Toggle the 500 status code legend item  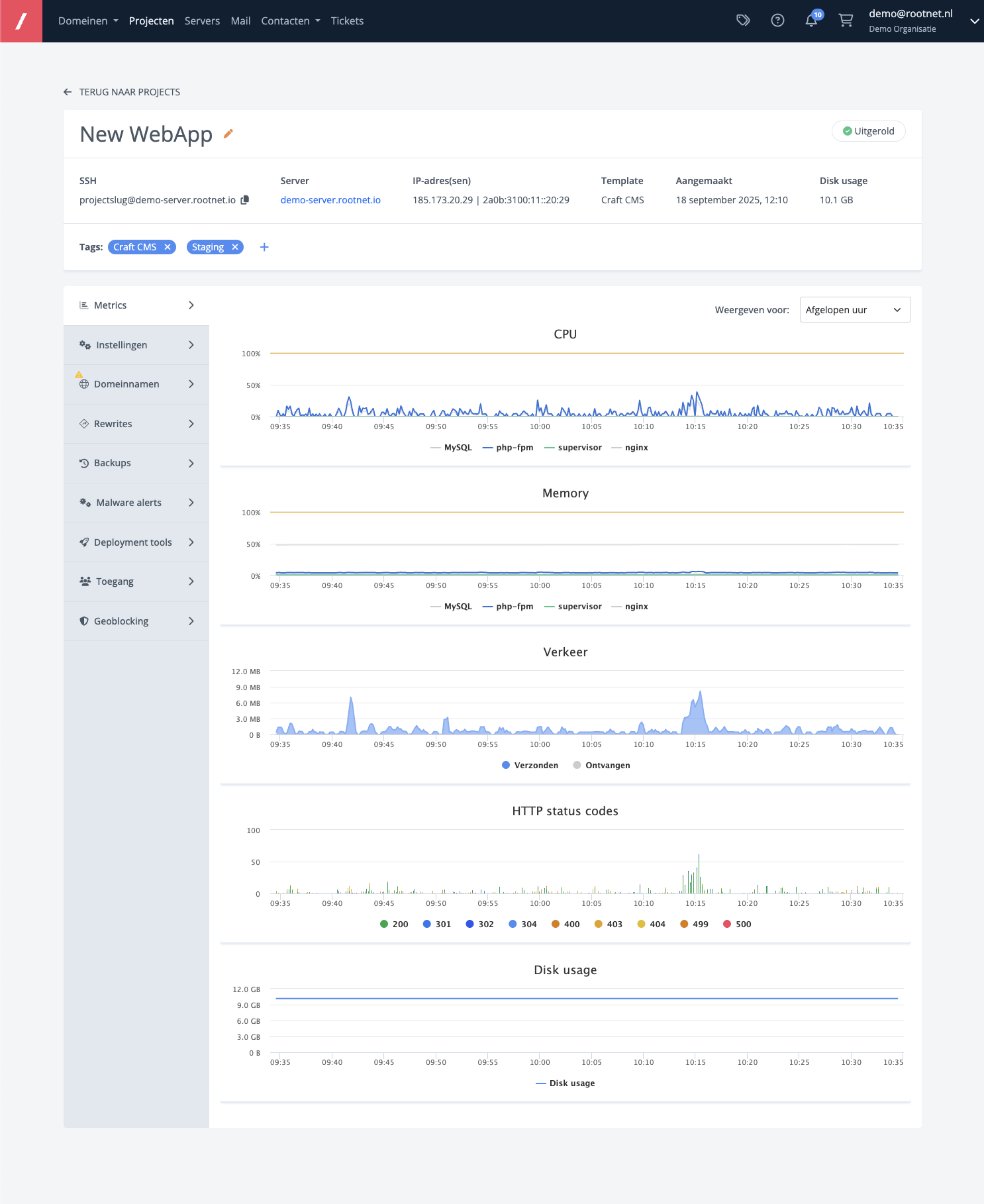pos(737,925)
